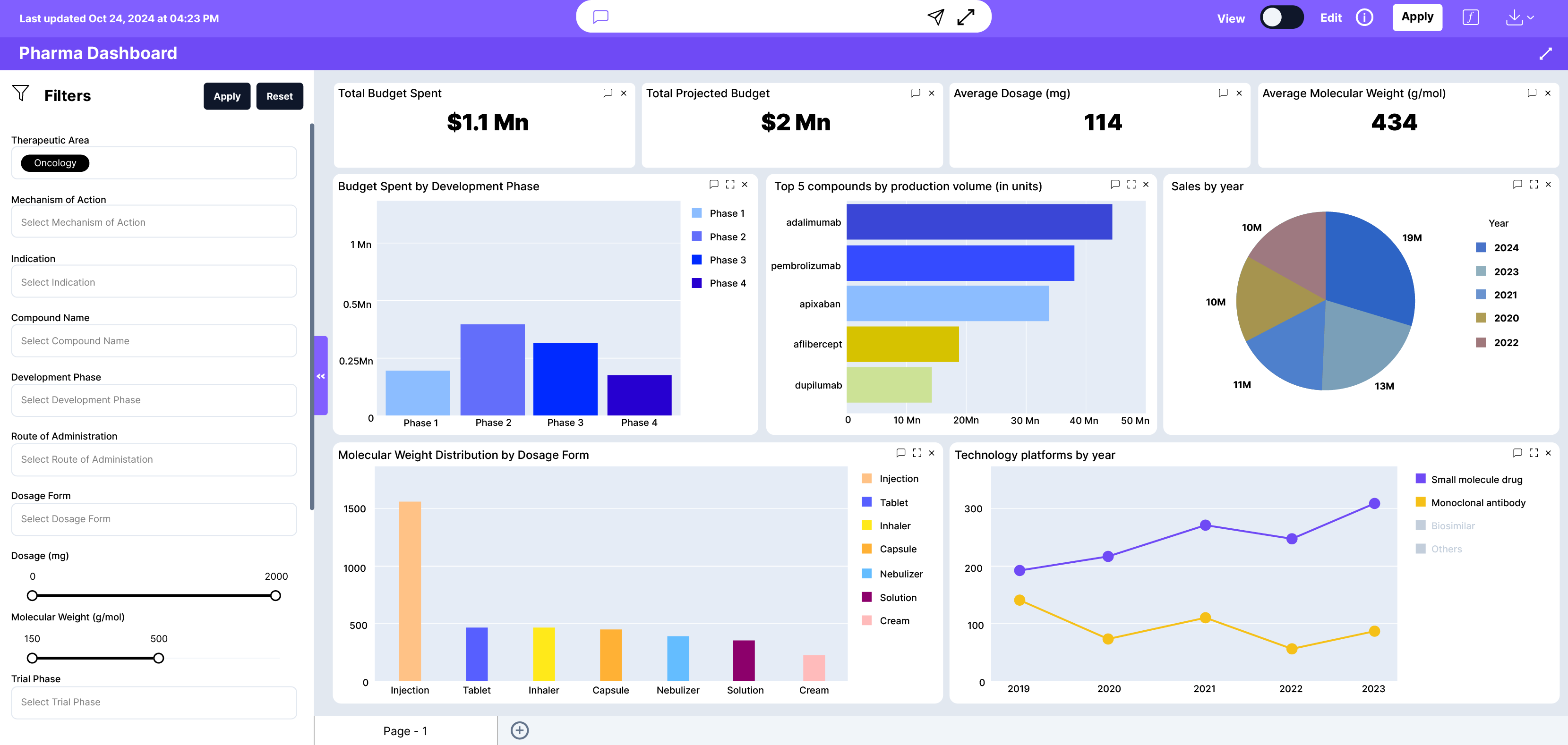Click the formula (f) icon in the top toolbar
This screenshot has width=1568, height=745.
pyautogui.click(x=1471, y=17)
